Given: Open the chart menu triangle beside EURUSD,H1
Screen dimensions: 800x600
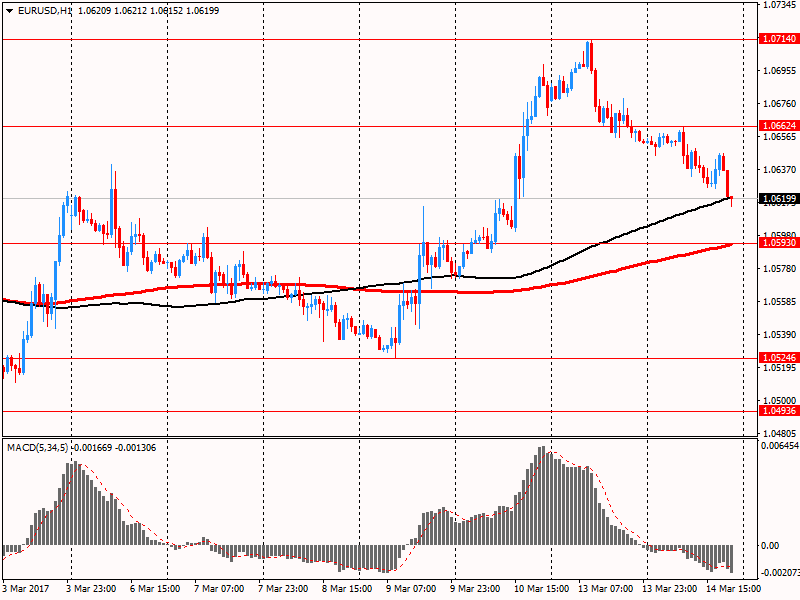Looking at the screenshot, I should (10, 11).
